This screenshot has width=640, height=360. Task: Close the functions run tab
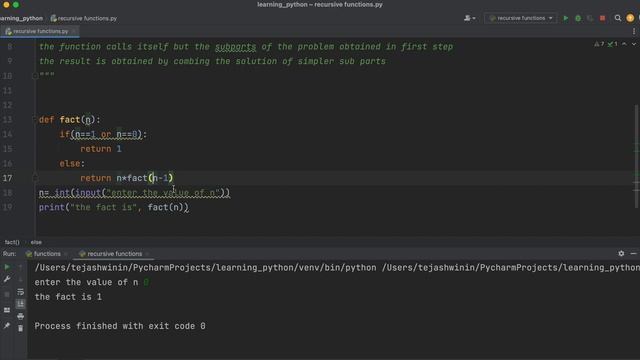click(66, 254)
